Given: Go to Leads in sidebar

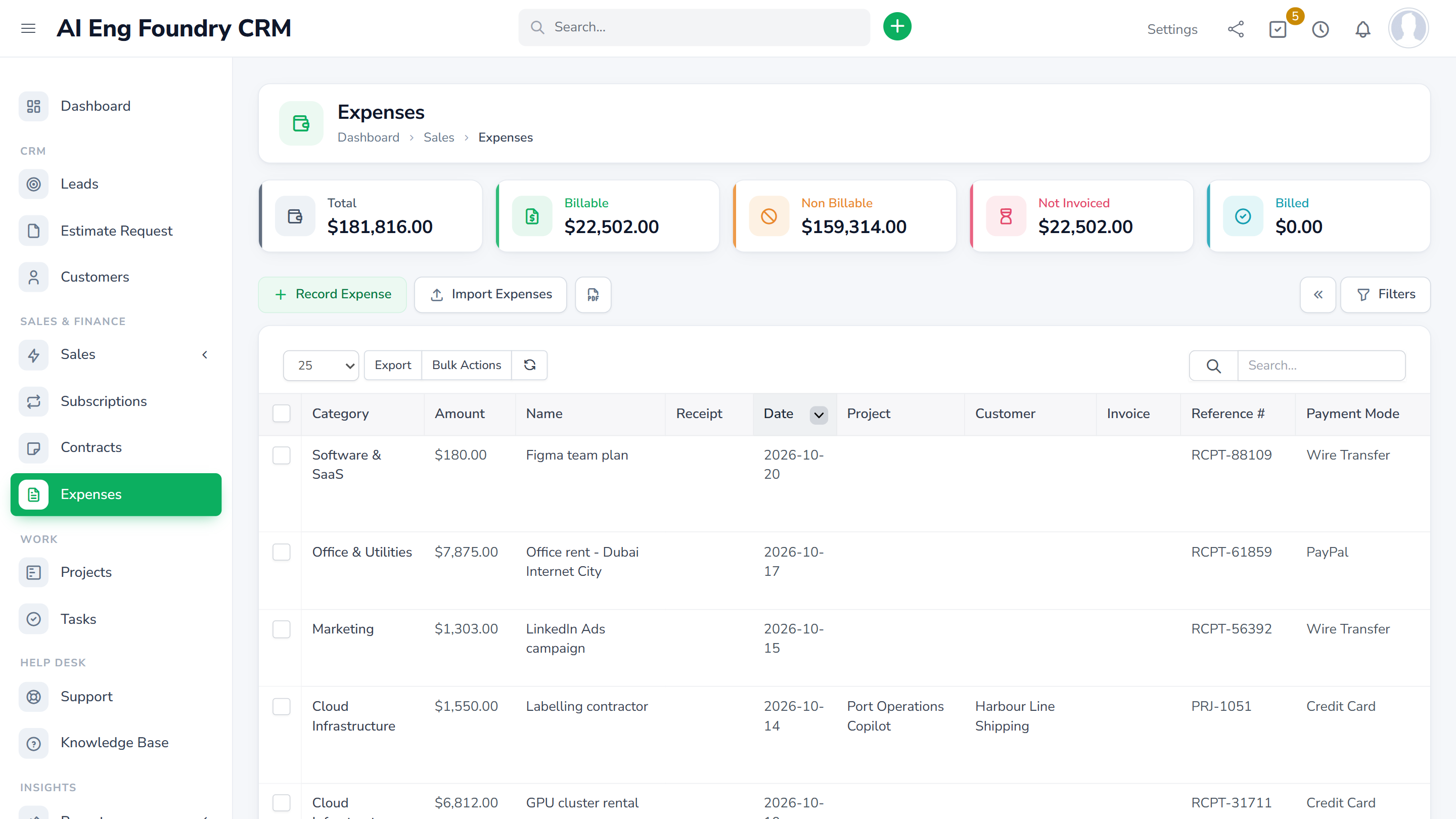Looking at the screenshot, I should tap(116, 184).
